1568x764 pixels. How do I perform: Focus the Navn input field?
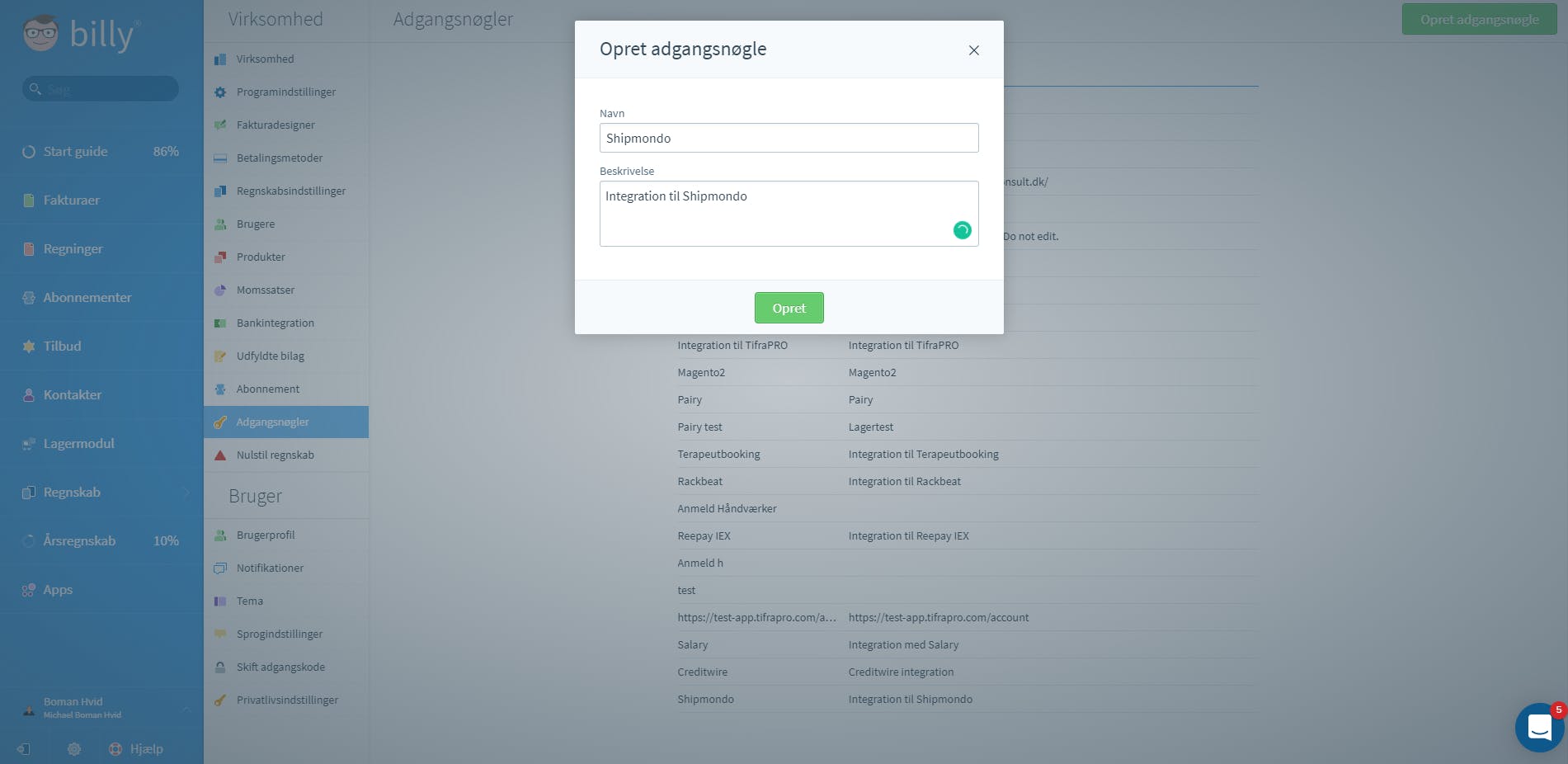pyautogui.click(x=789, y=138)
